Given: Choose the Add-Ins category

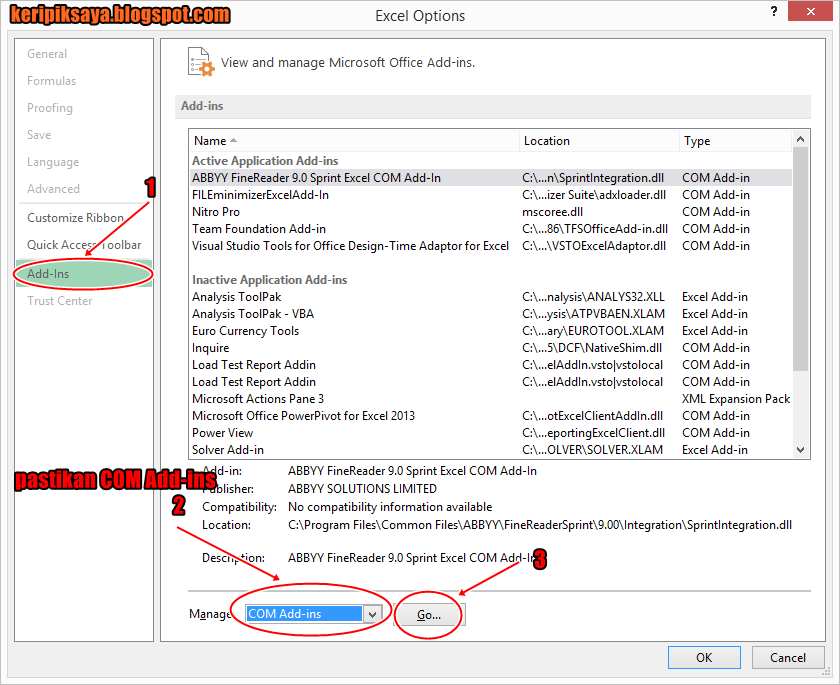Looking at the screenshot, I should tap(84, 274).
